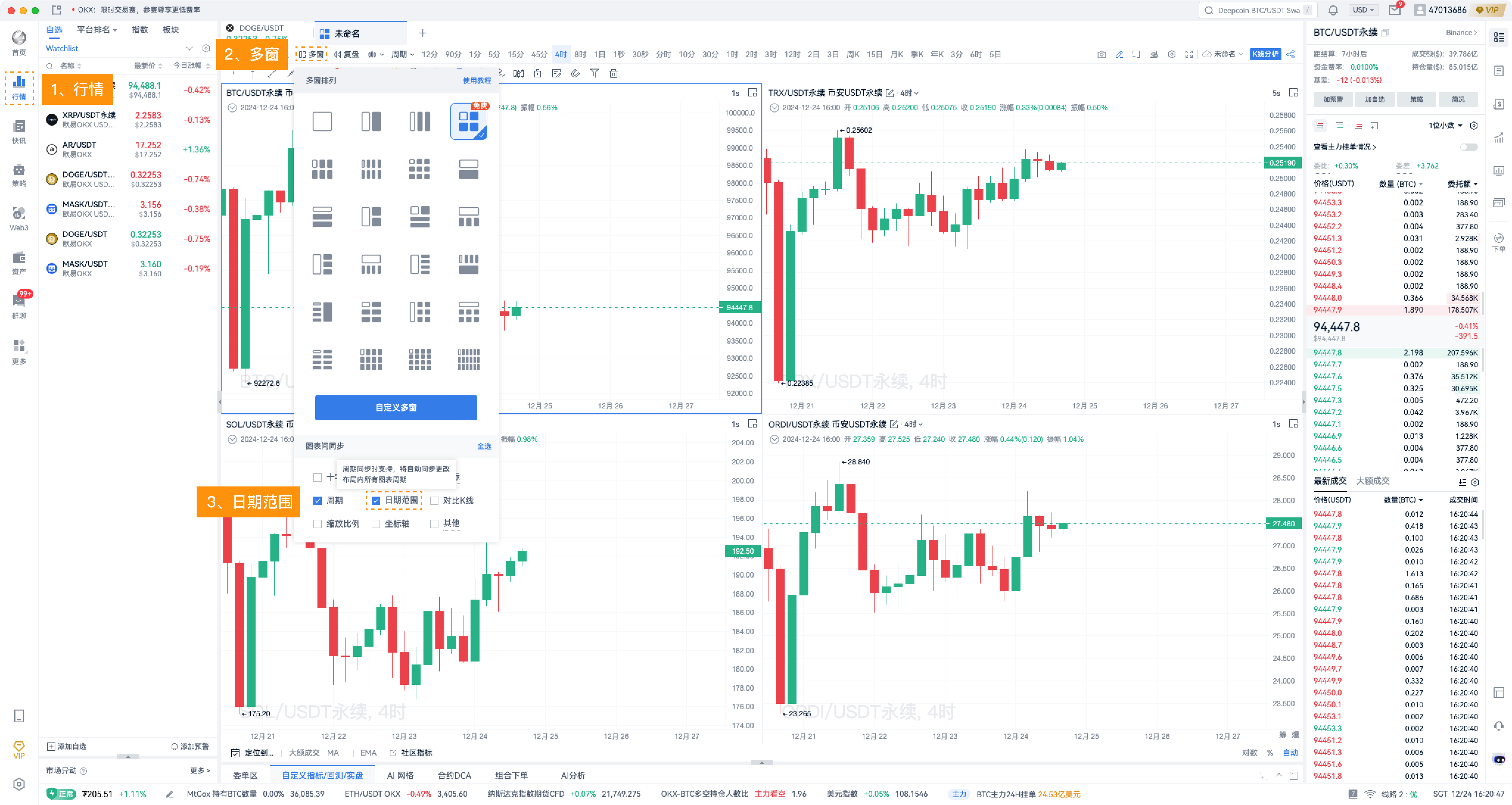Toggle the 查看主力挂单情况 switch
This screenshot has width=1512, height=805.
click(1469, 147)
